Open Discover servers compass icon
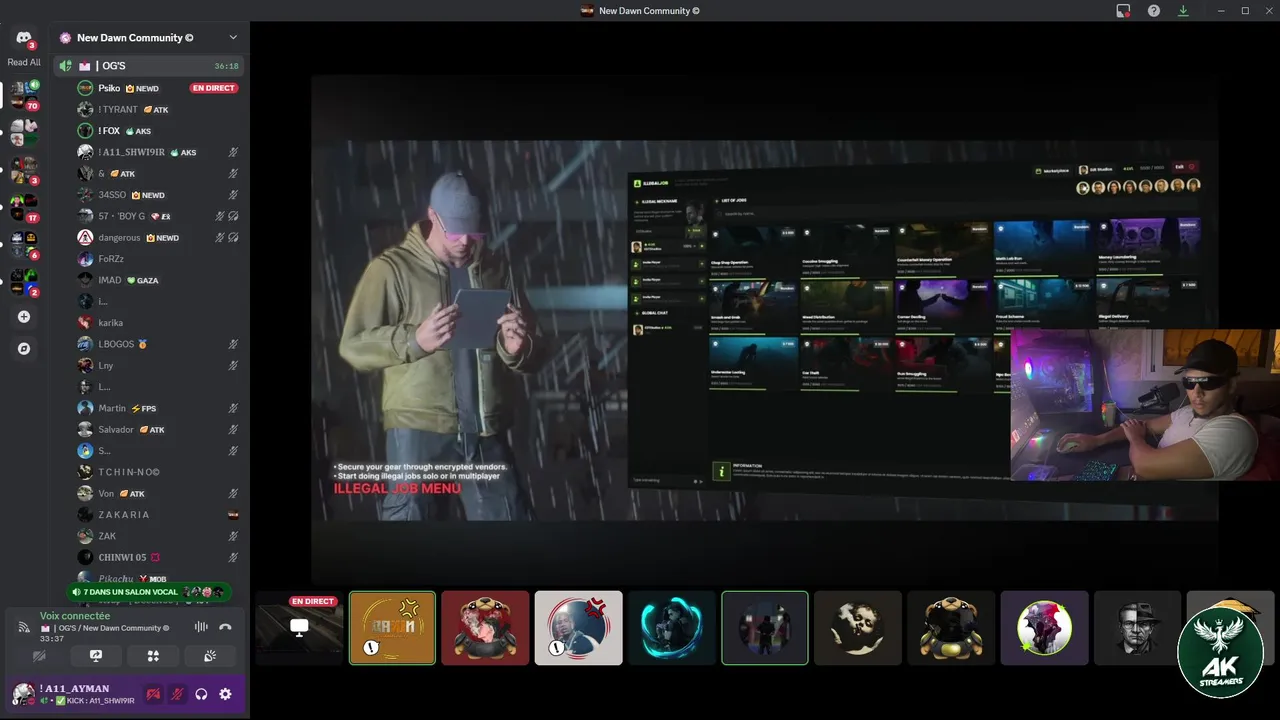 pyautogui.click(x=24, y=349)
